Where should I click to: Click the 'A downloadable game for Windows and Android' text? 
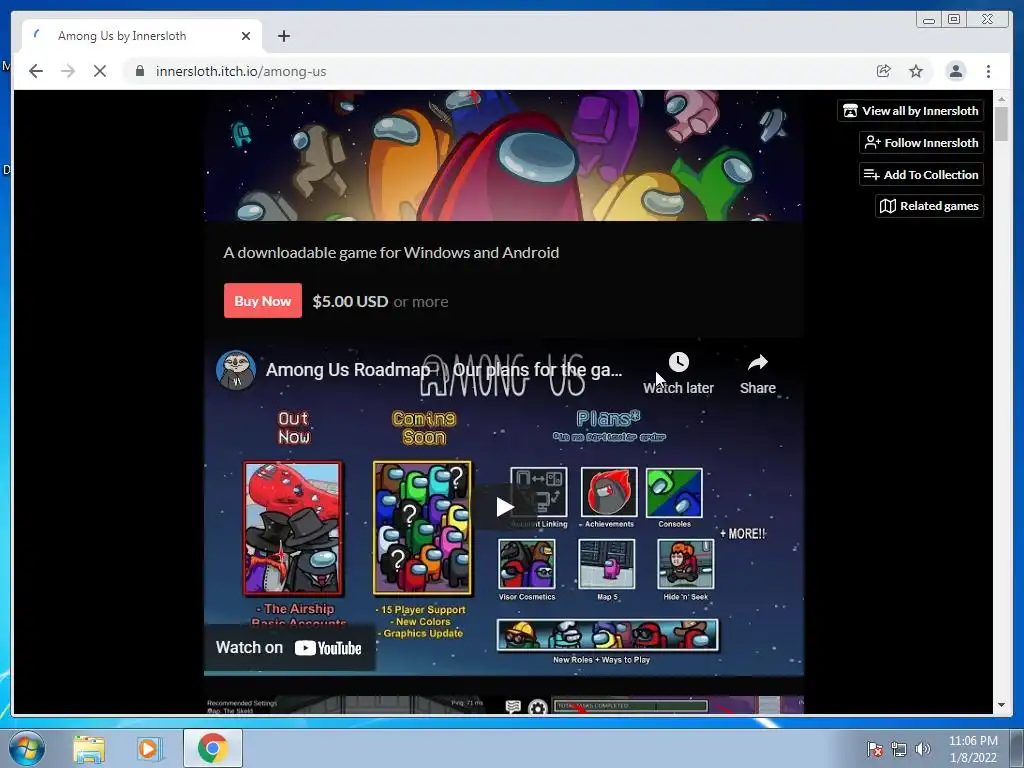(391, 253)
